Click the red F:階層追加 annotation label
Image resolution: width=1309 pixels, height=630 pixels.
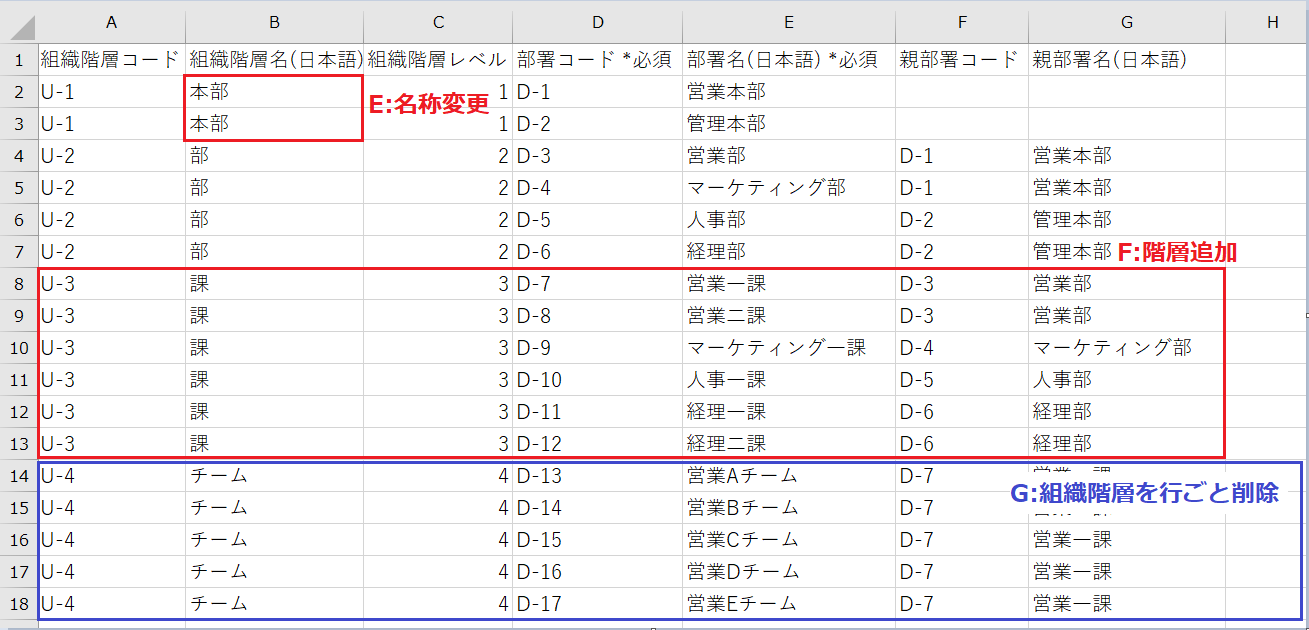(1176, 253)
